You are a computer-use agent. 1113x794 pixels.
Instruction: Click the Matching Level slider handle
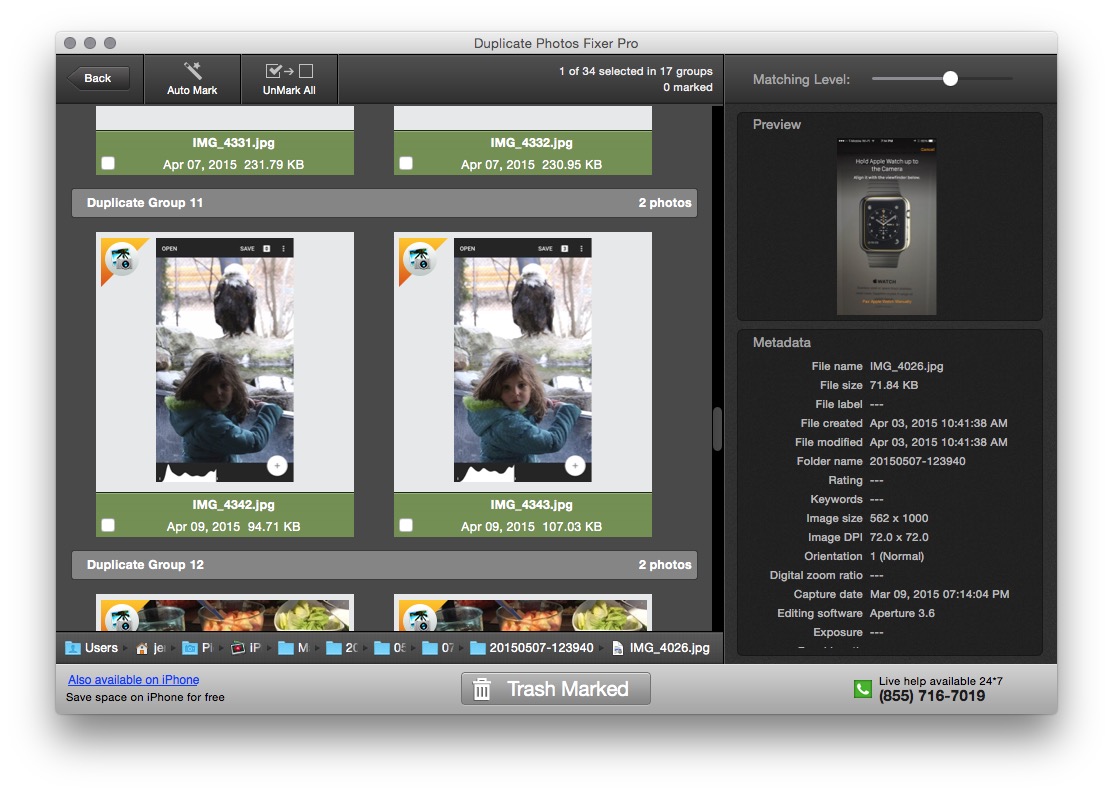click(950, 78)
